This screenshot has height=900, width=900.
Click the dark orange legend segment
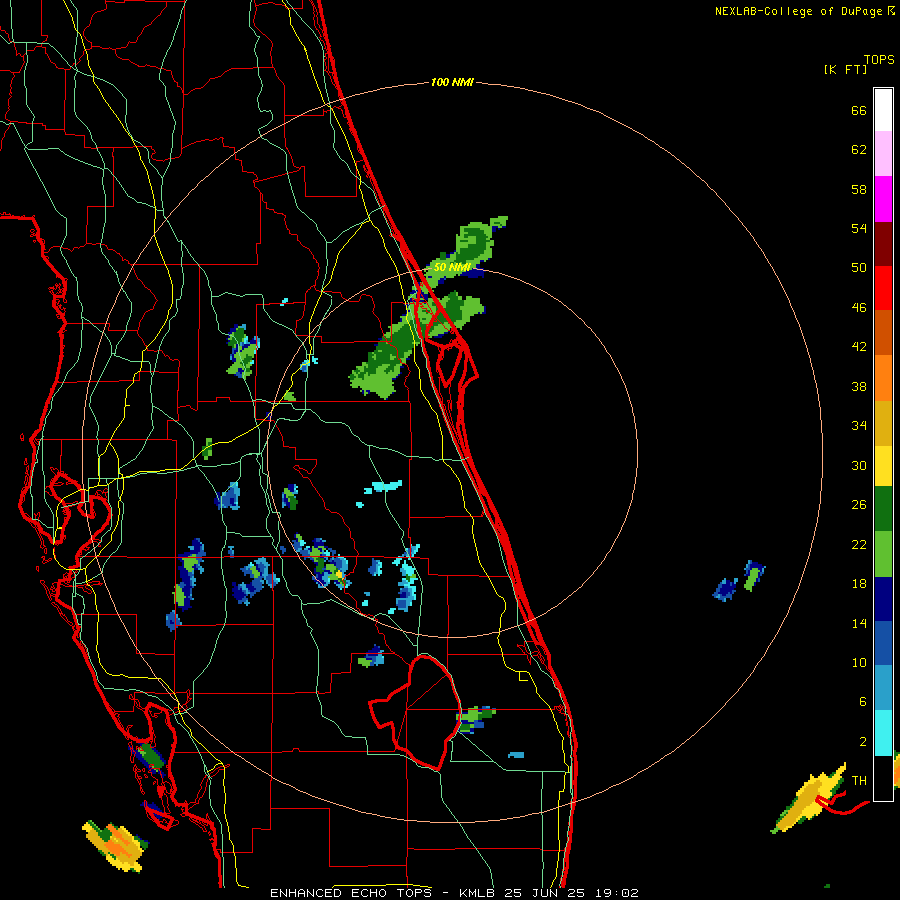883,333
